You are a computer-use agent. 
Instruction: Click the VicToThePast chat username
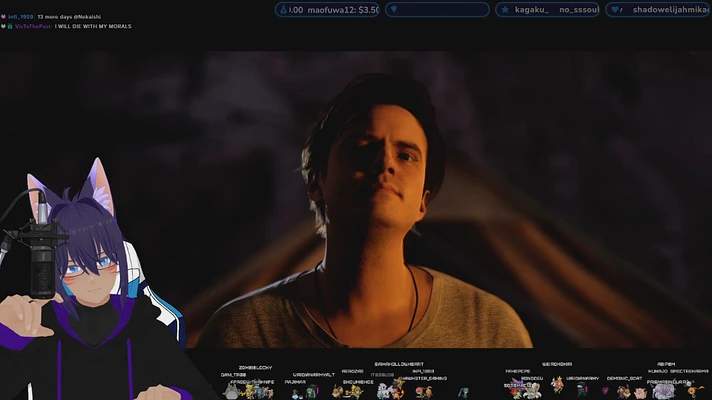tap(33, 26)
